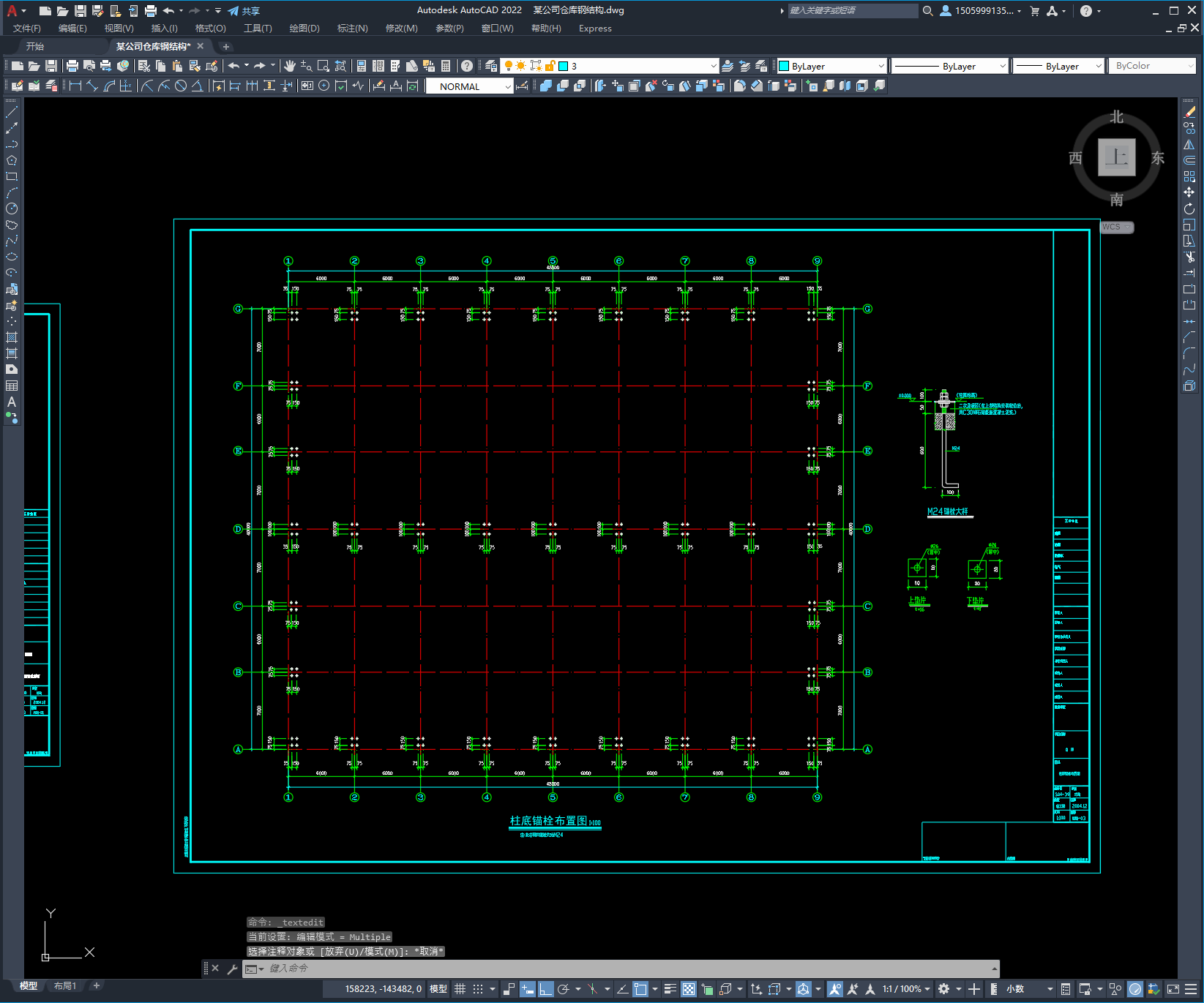Toggle the drawing grid display
1204x1003 pixels.
click(460, 989)
